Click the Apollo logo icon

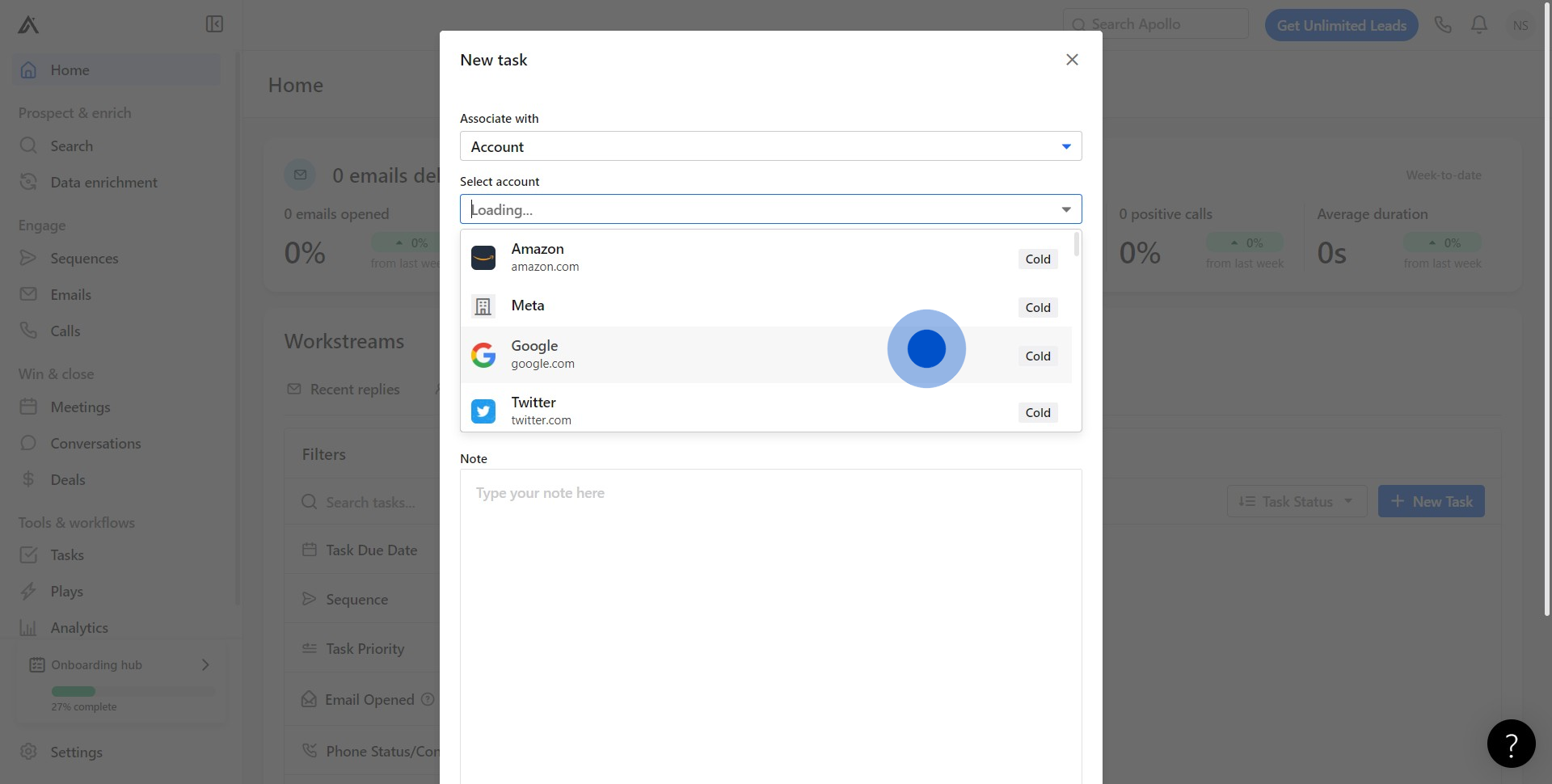tap(28, 25)
